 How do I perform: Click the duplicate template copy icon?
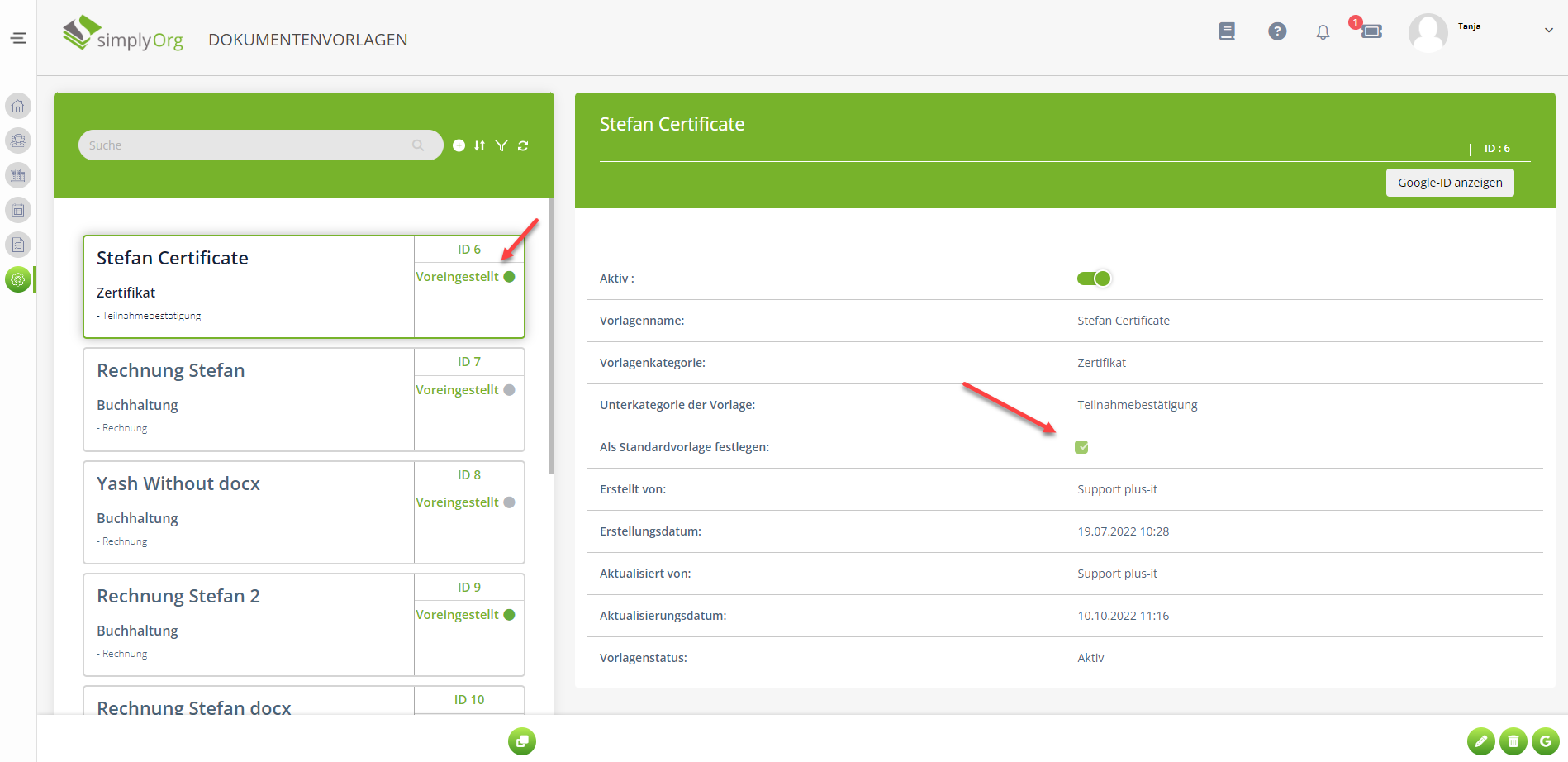click(522, 741)
